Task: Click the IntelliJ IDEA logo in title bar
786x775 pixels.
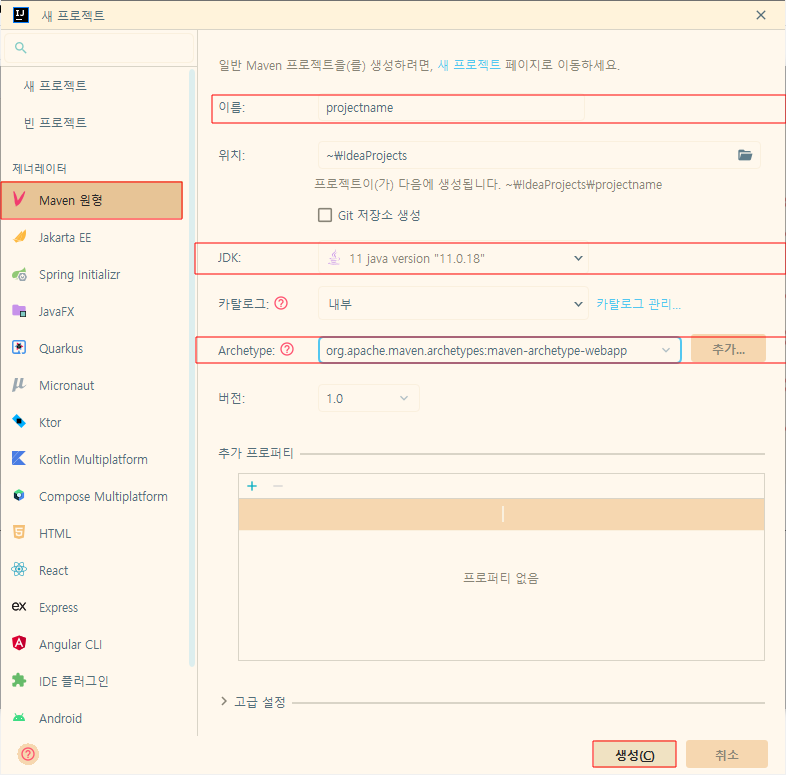Action: 21,15
